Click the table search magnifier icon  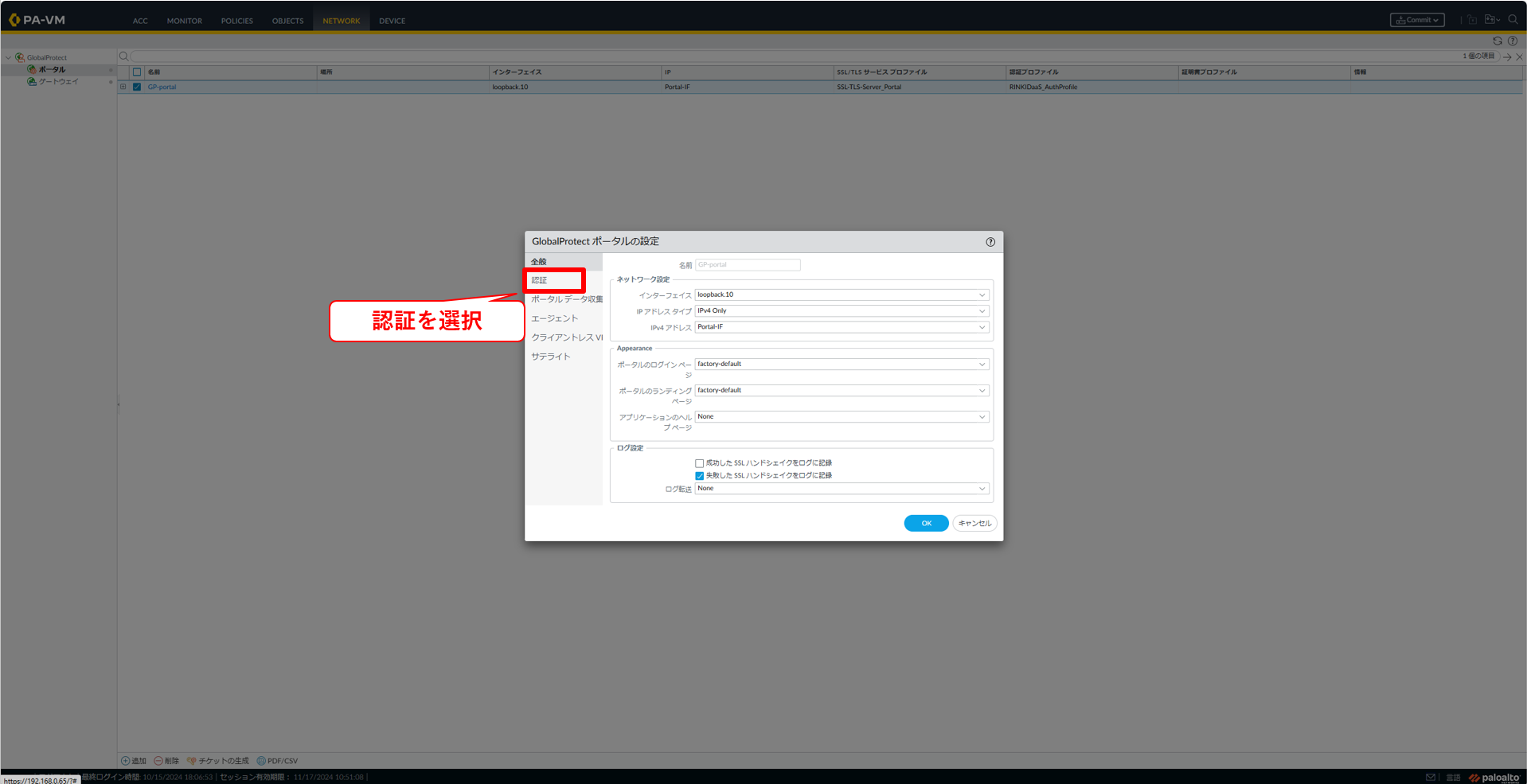coord(123,57)
